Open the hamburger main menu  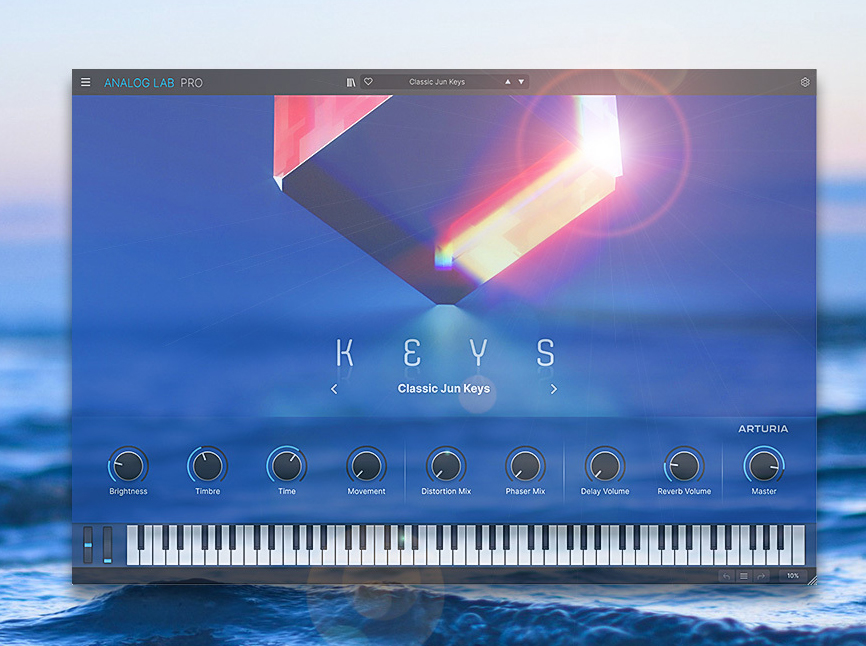(86, 82)
